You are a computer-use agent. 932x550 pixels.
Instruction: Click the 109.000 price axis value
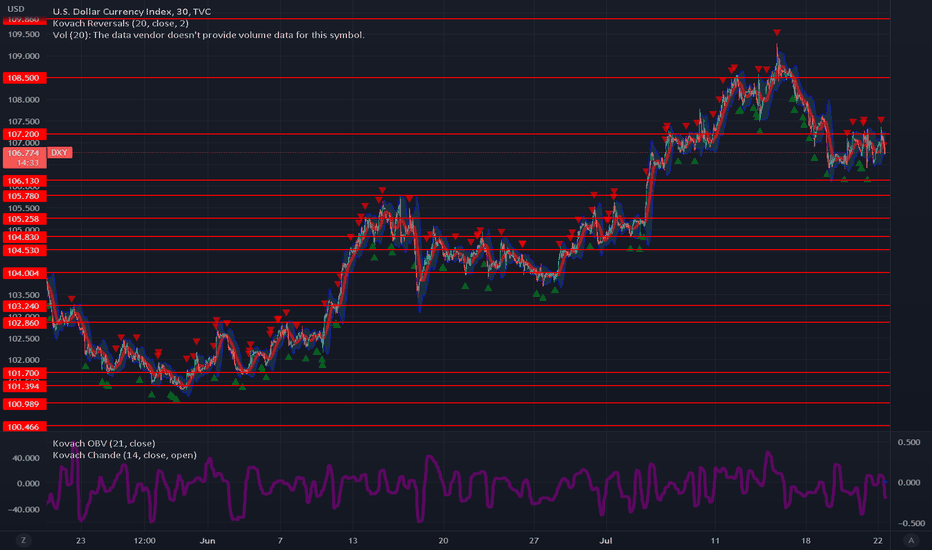click(24, 56)
